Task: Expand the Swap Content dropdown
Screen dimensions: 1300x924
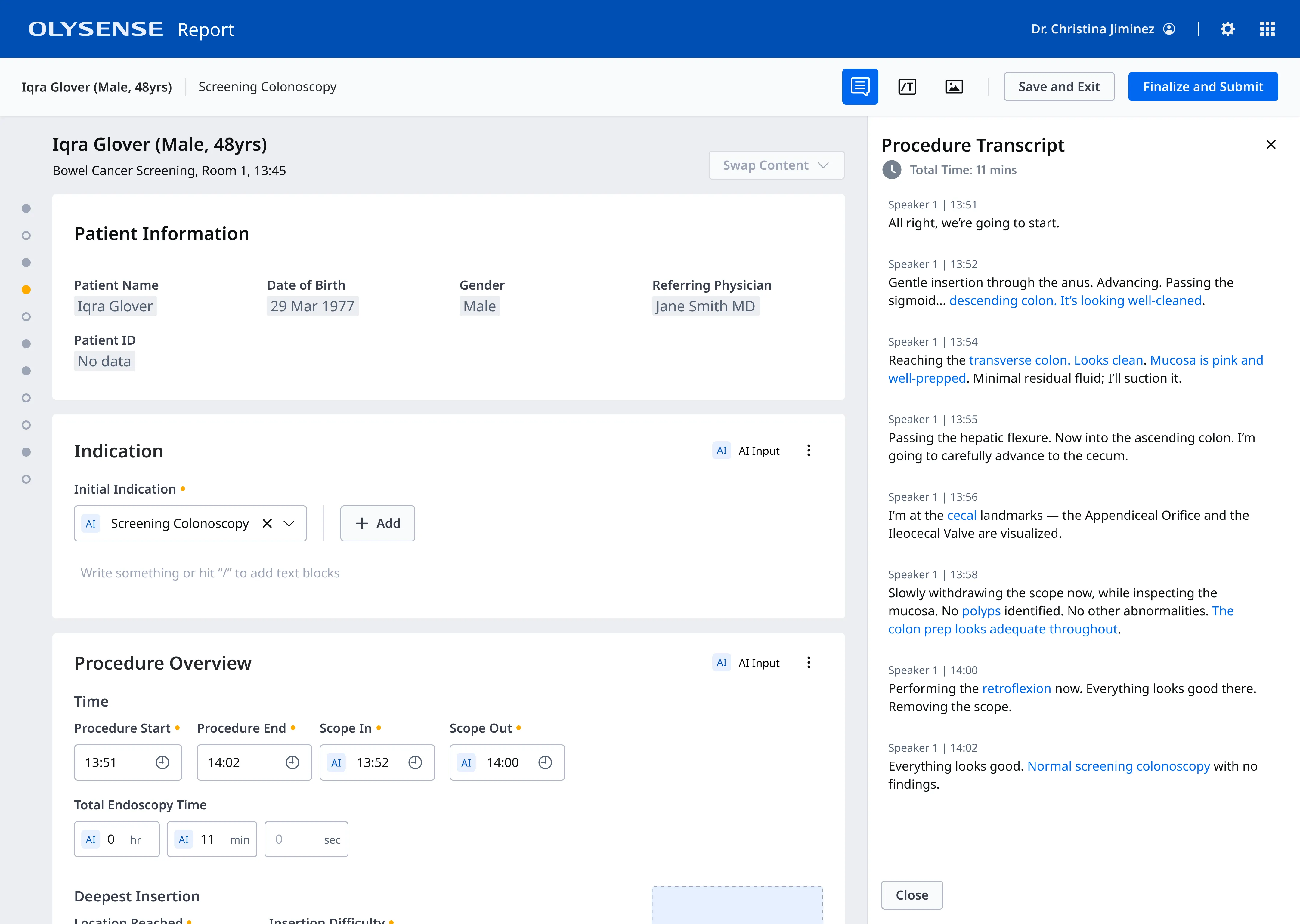Action: (776, 165)
